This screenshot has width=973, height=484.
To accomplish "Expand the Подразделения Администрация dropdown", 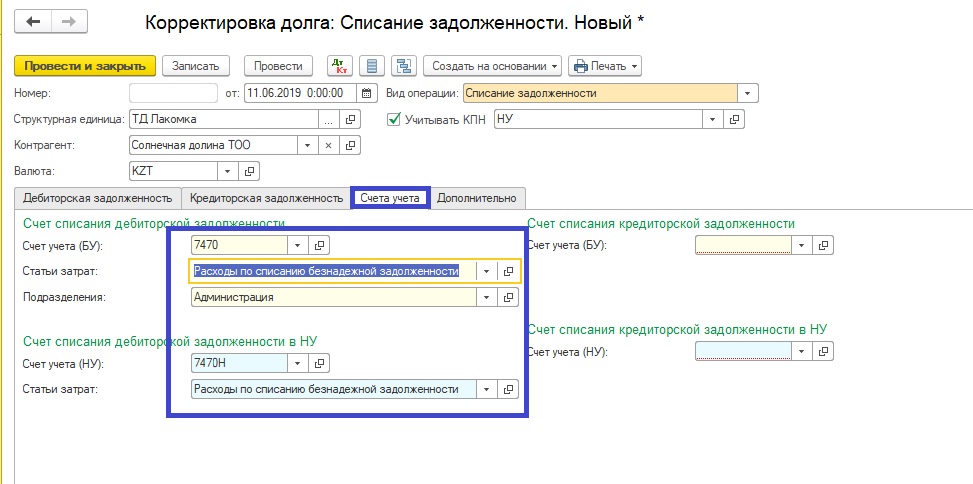I will pos(487,297).
